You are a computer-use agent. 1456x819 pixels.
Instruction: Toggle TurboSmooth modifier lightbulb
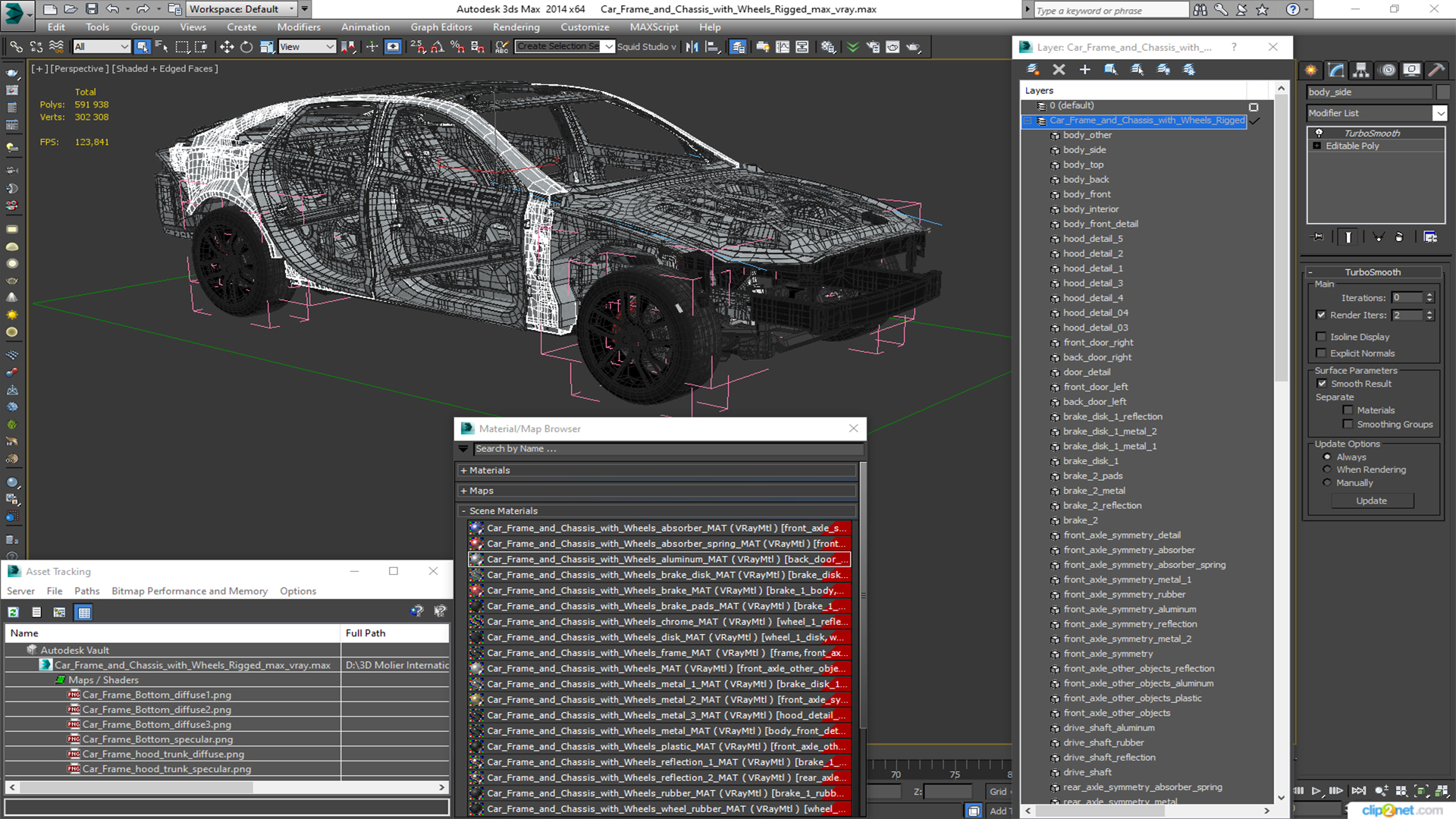tap(1319, 133)
